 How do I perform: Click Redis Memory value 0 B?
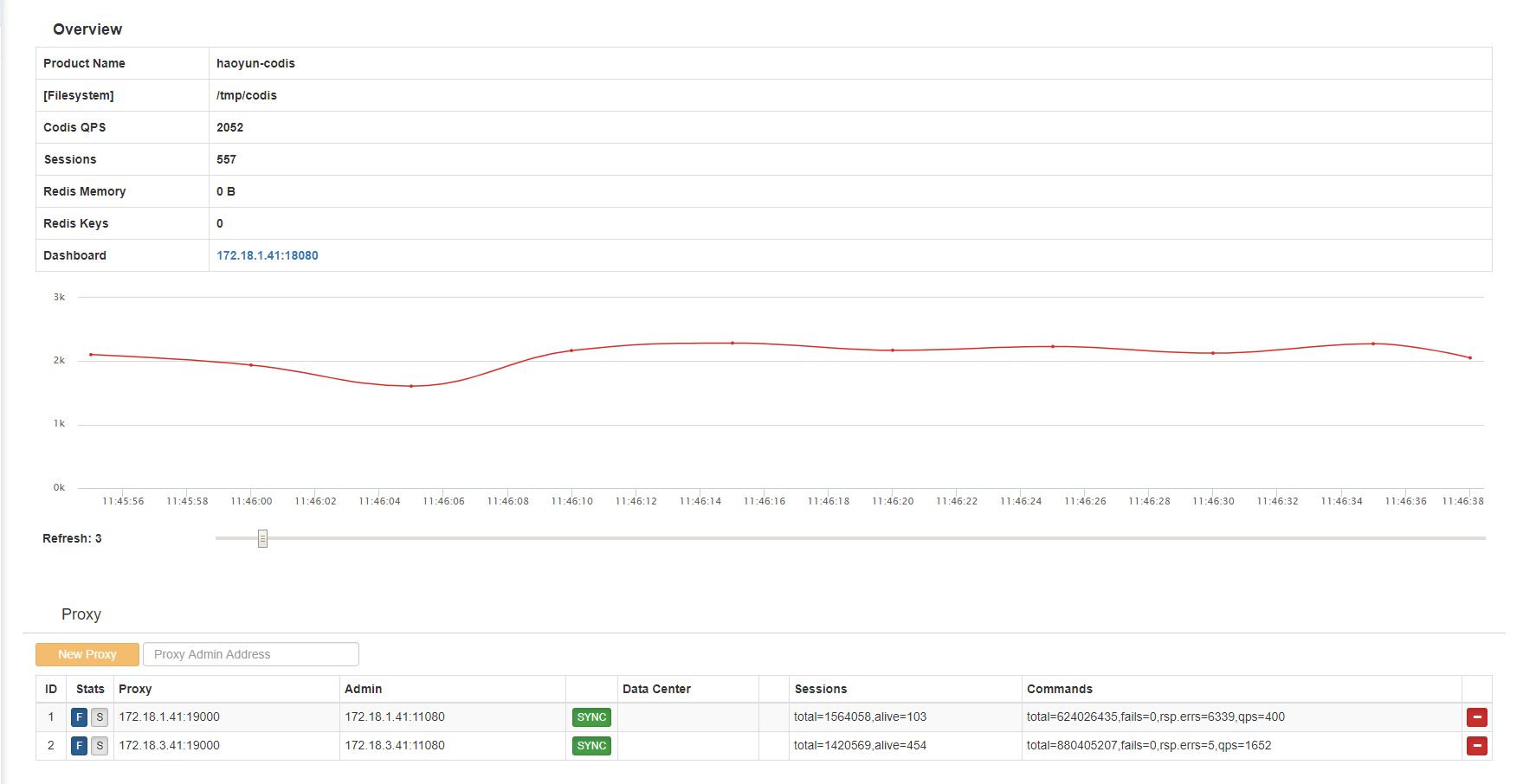226,191
